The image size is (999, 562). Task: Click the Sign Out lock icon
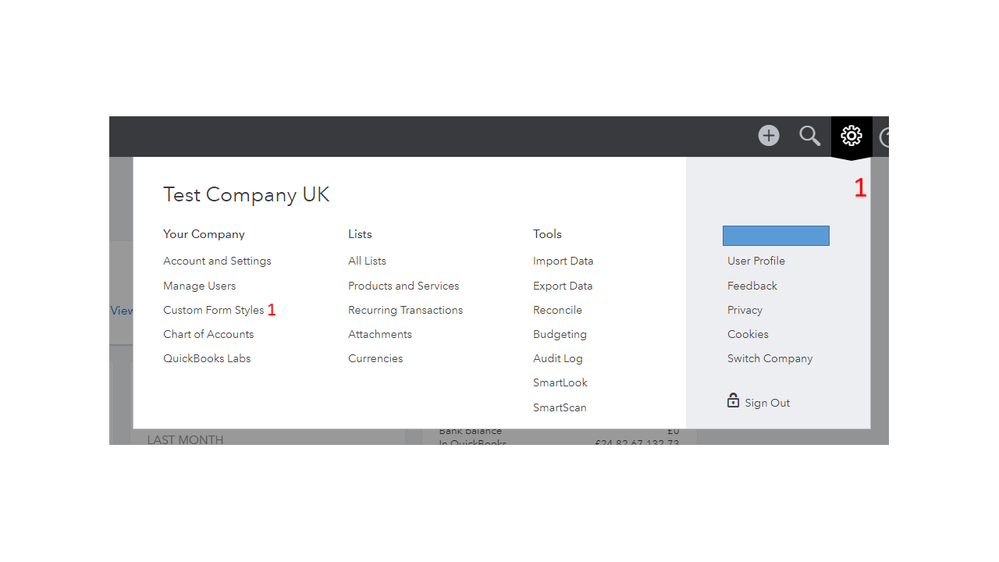tap(733, 401)
